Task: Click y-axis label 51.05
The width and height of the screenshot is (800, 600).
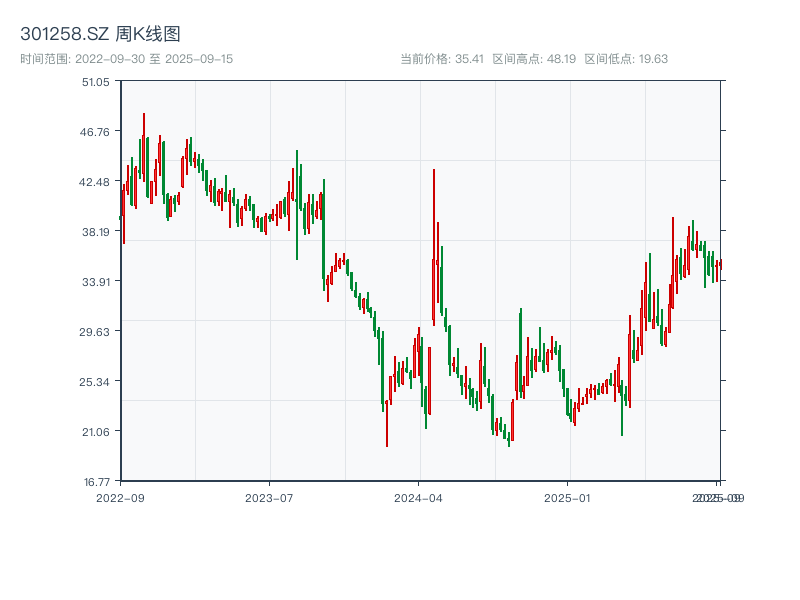Action: pos(96,82)
